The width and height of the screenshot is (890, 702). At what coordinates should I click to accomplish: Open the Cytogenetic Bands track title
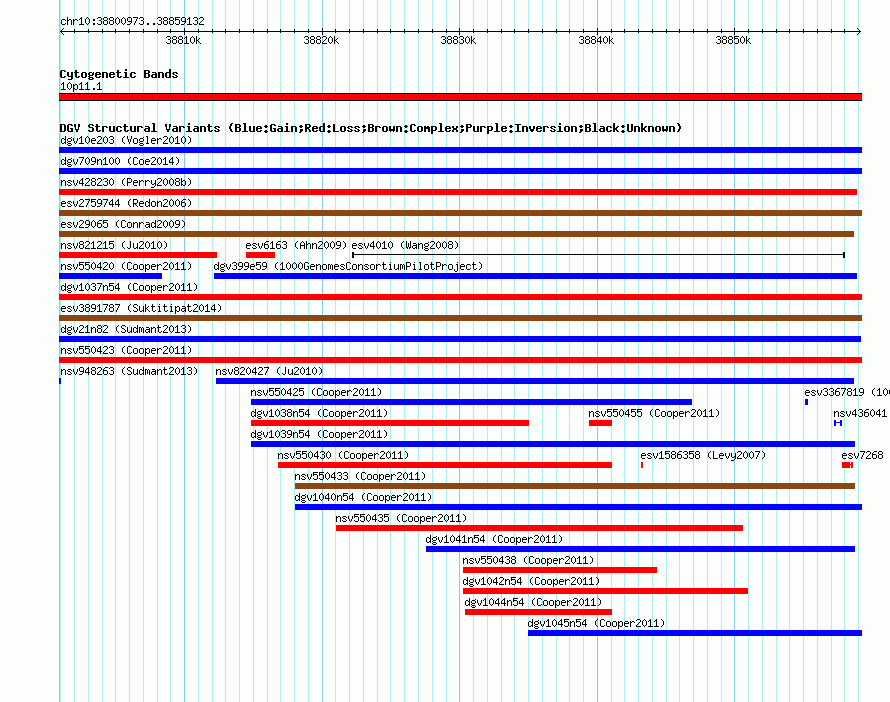pos(119,74)
